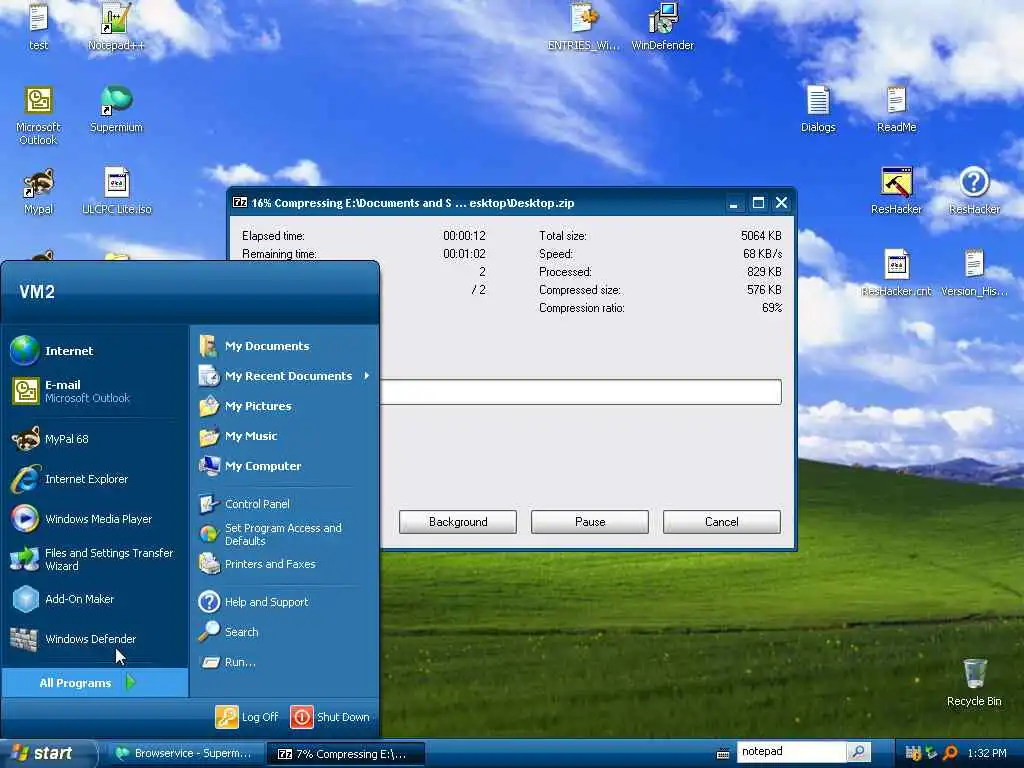
Task: Open the on-screen keyboard taskbar icon
Action: pyautogui.click(x=722, y=754)
